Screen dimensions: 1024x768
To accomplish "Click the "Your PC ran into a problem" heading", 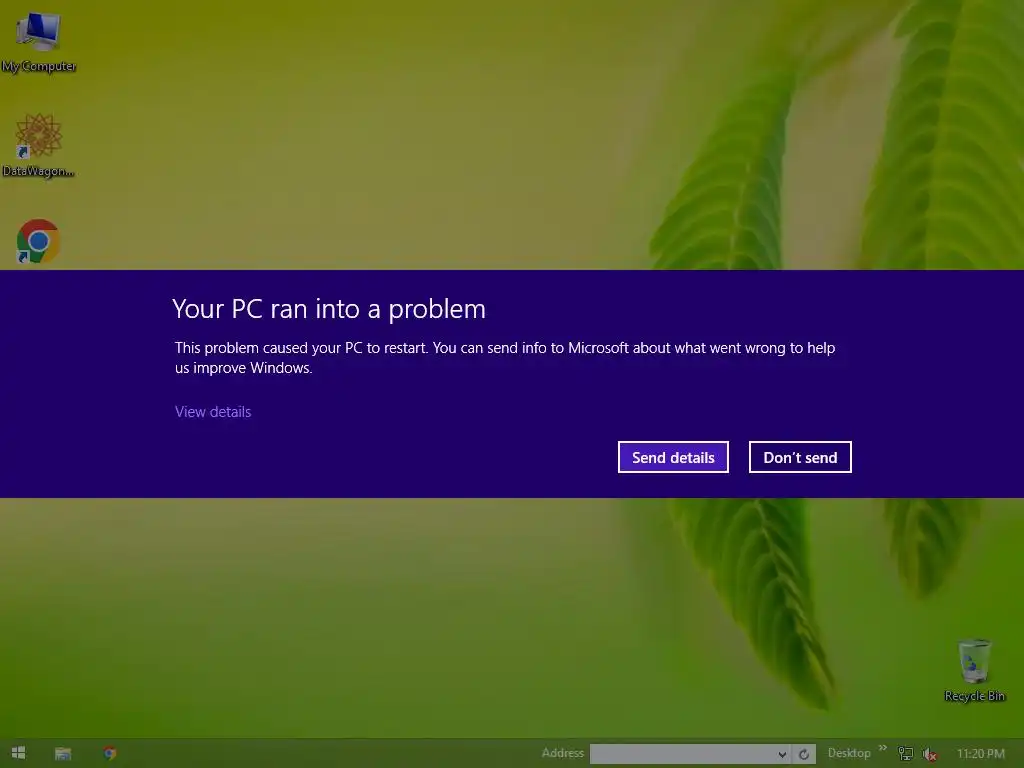I will tap(329, 309).
